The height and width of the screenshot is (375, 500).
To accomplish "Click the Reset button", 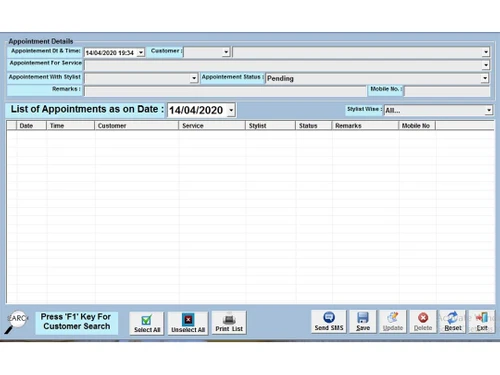I will (453, 322).
